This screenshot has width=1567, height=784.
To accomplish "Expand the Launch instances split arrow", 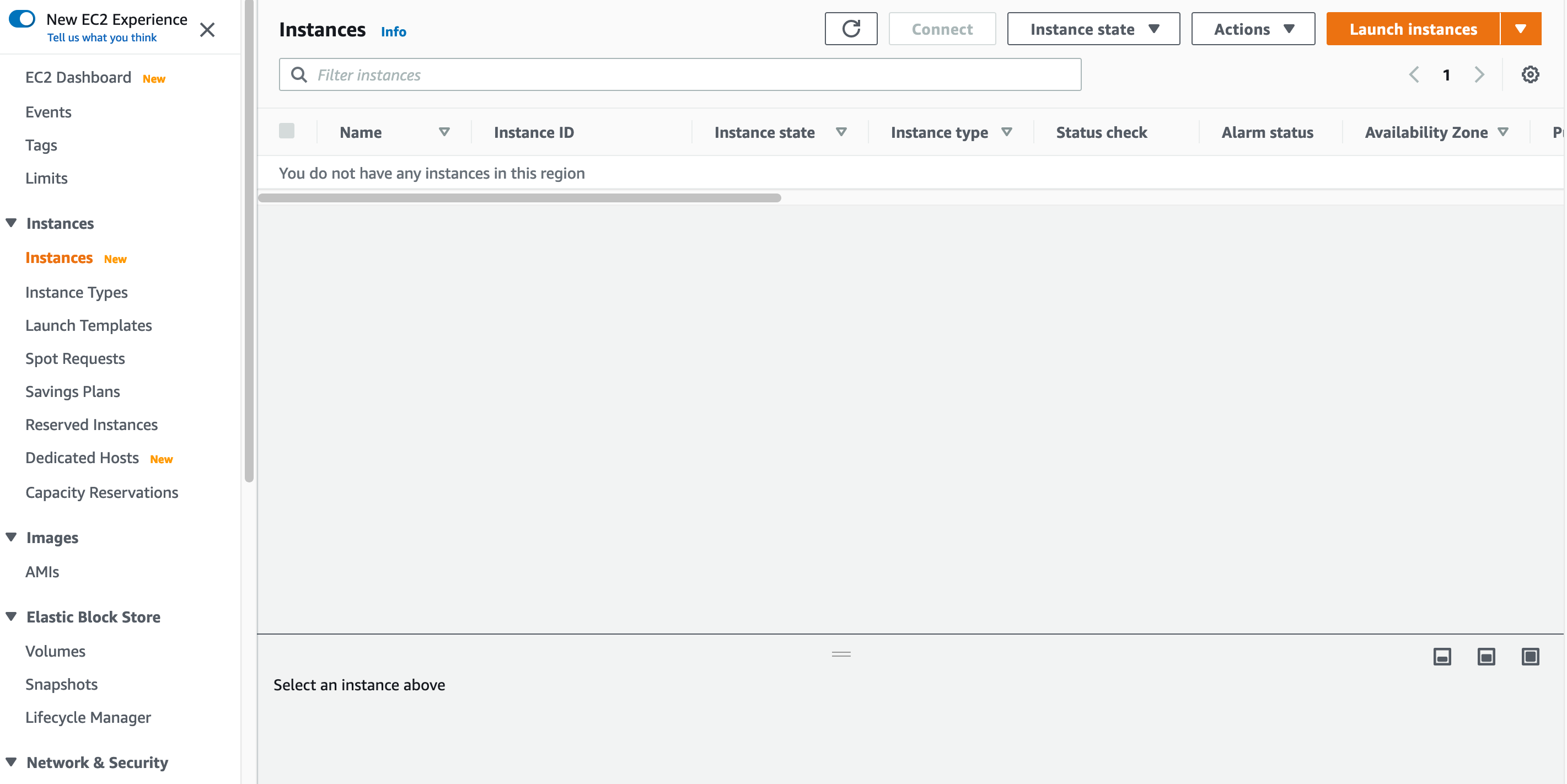I will click(1520, 29).
